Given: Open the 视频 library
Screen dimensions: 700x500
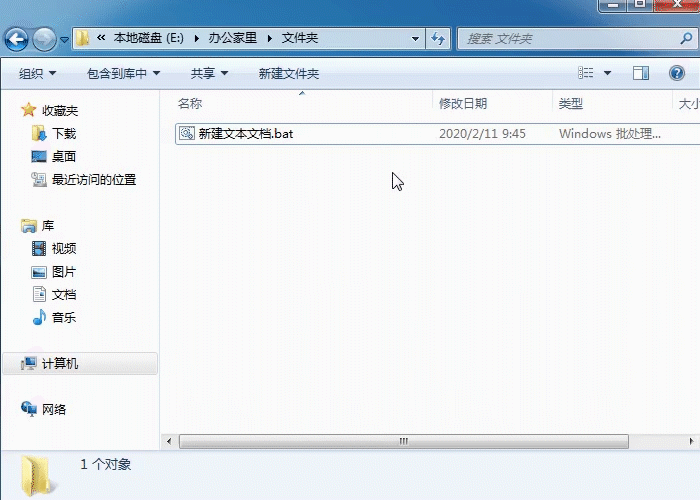Looking at the screenshot, I should pyautogui.click(x=63, y=248).
